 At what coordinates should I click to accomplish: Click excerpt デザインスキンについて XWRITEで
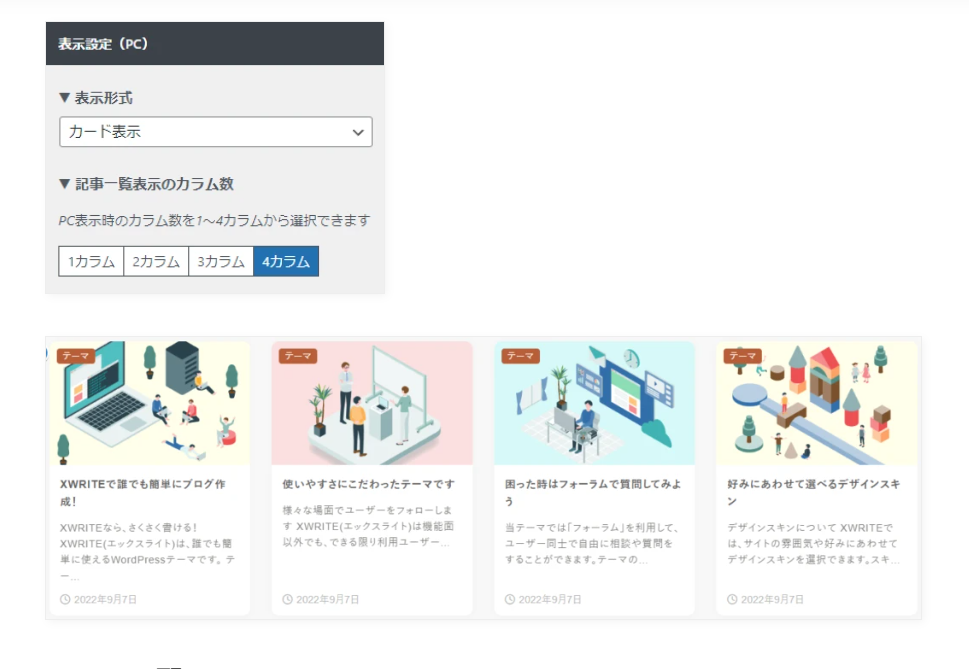click(813, 544)
